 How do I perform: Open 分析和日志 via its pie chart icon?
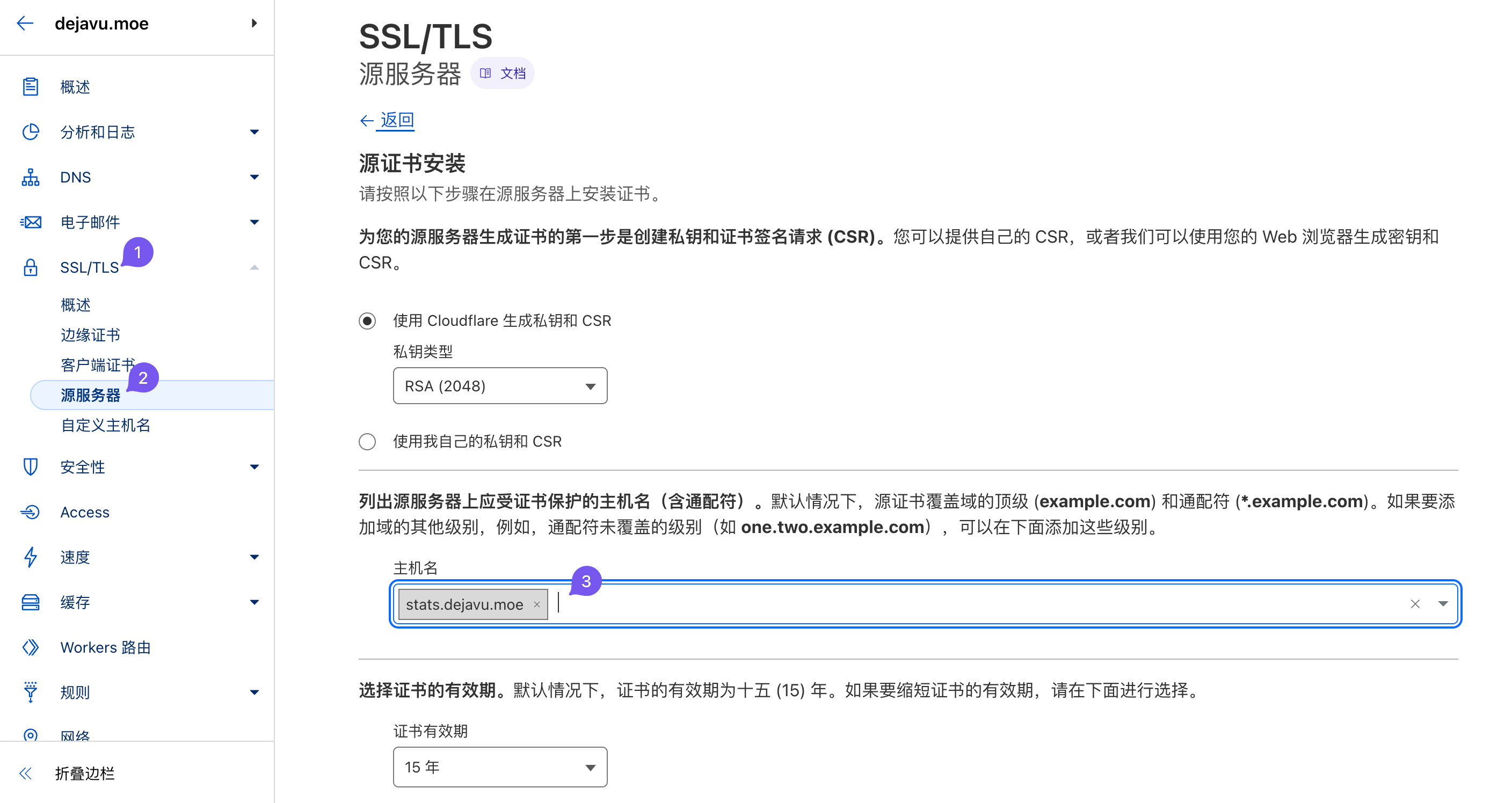point(31,132)
